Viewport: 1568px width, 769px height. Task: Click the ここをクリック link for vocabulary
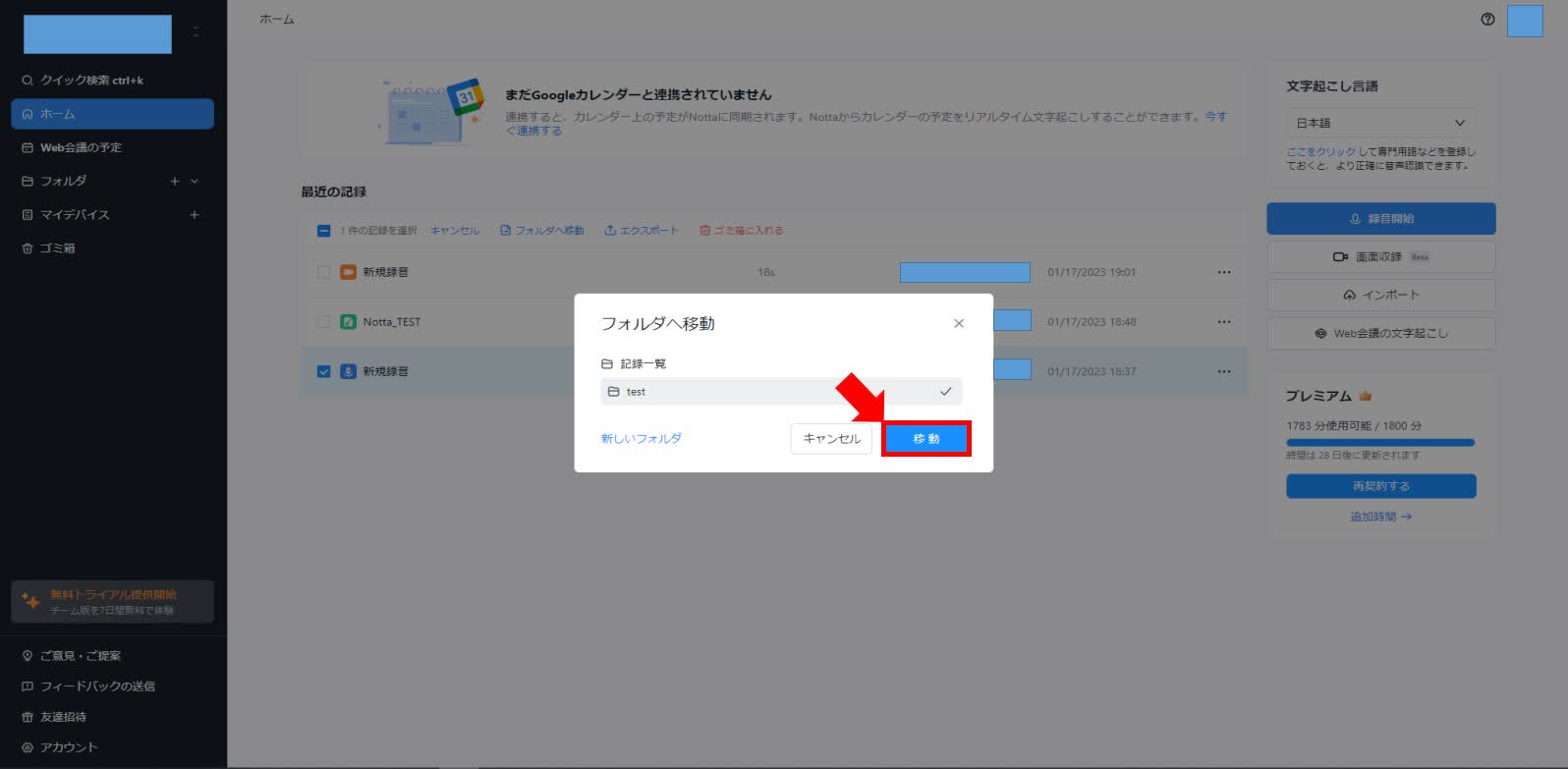tap(1320, 152)
